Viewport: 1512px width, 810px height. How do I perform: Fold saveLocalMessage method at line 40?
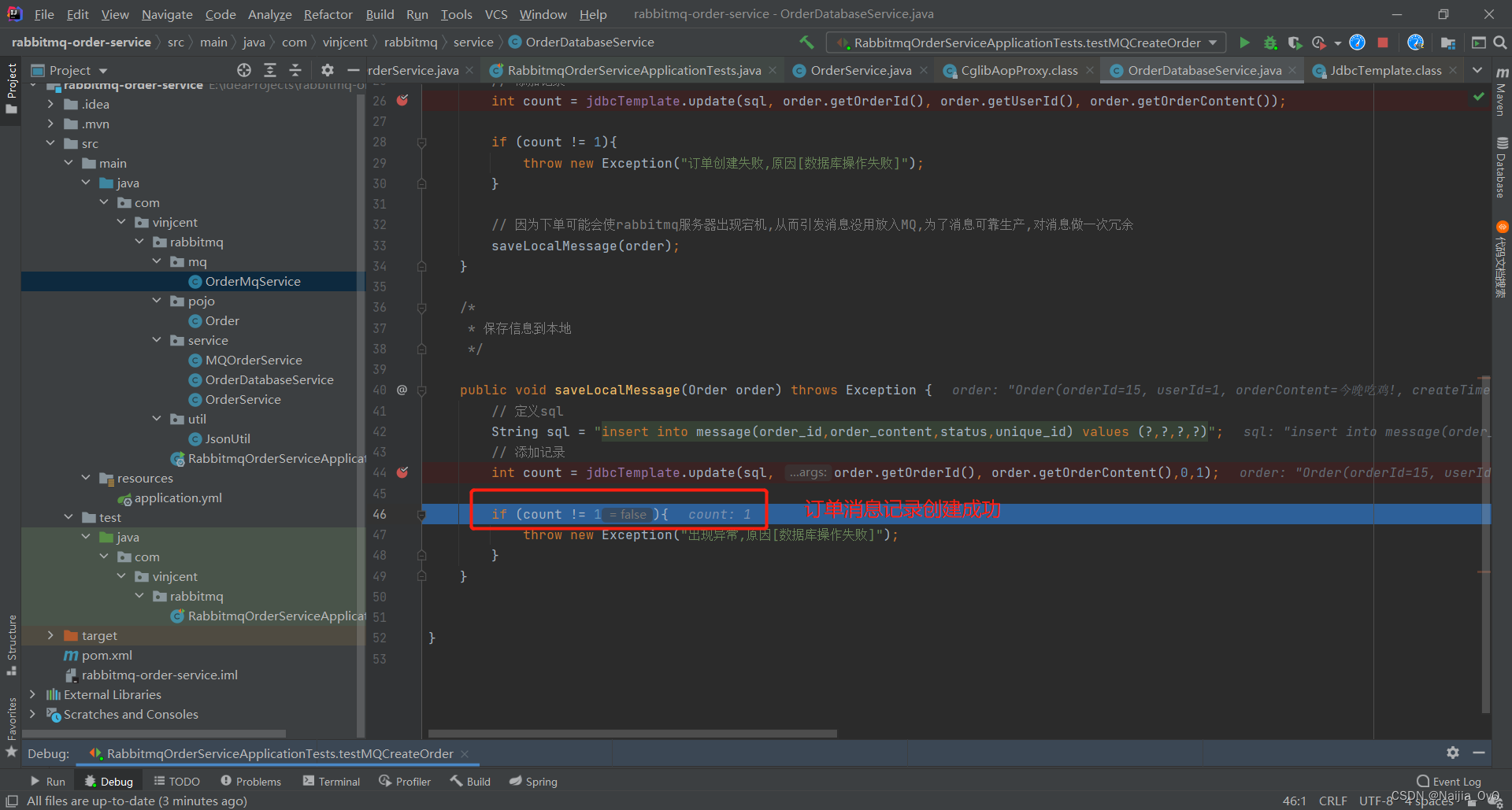[x=421, y=390]
